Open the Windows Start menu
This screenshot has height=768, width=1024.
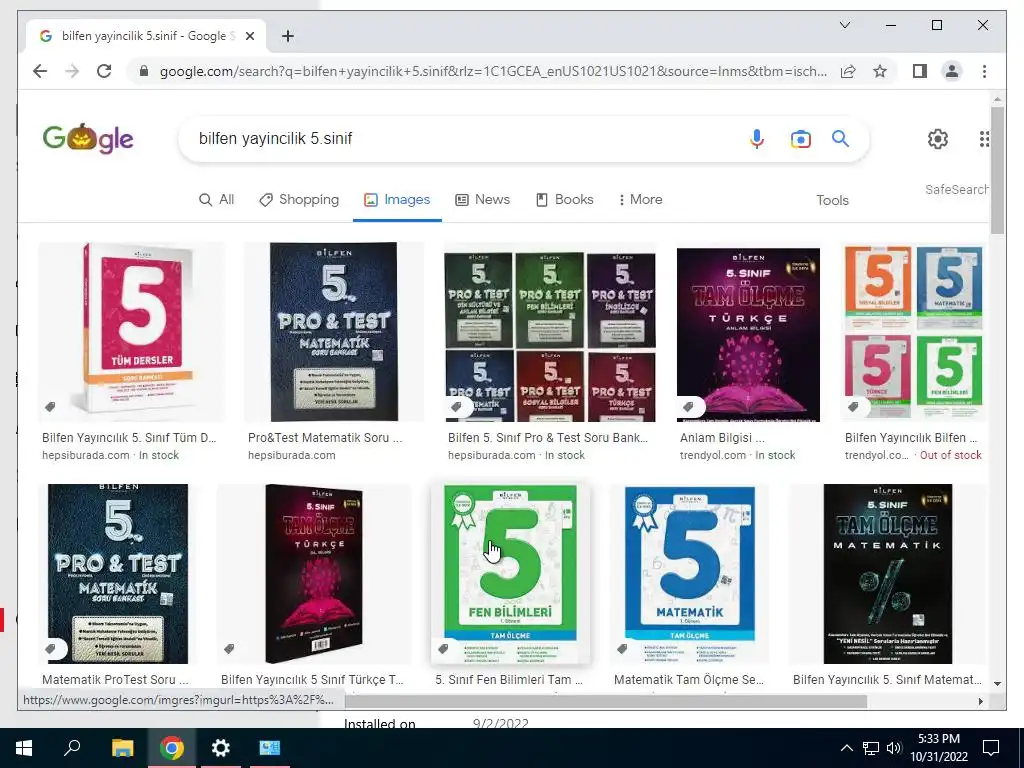tap(24, 748)
